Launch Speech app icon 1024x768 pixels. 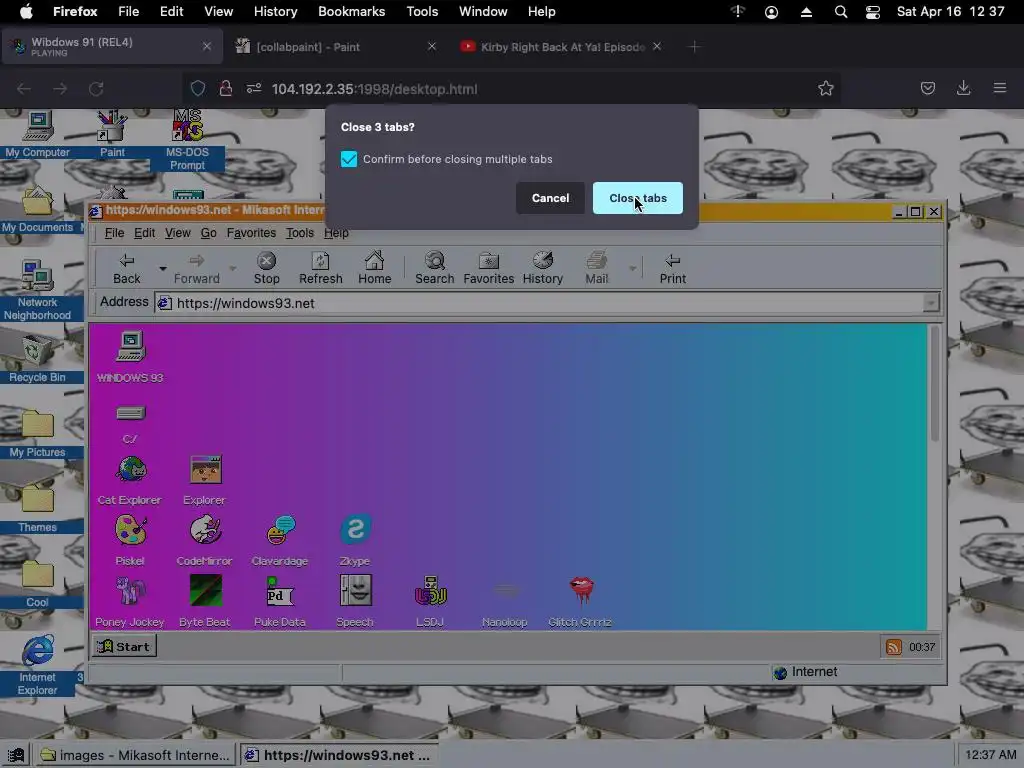click(x=355, y=601)
